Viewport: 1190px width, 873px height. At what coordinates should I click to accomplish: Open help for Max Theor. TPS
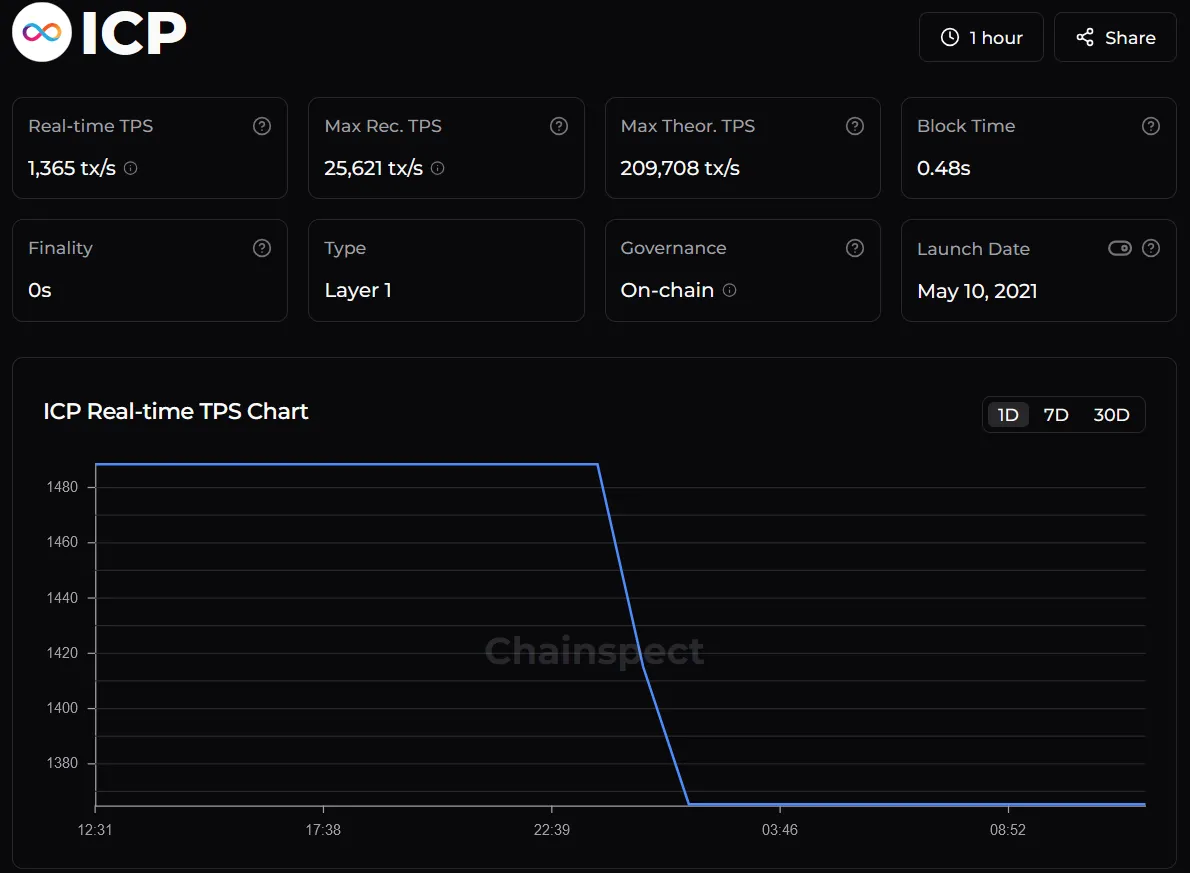click(x=855, y=126)
